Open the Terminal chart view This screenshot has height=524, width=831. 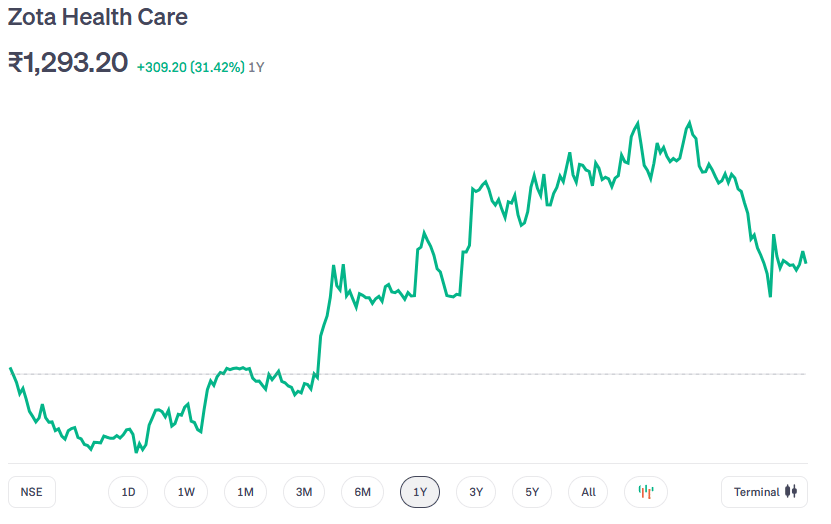click(763, 492)
